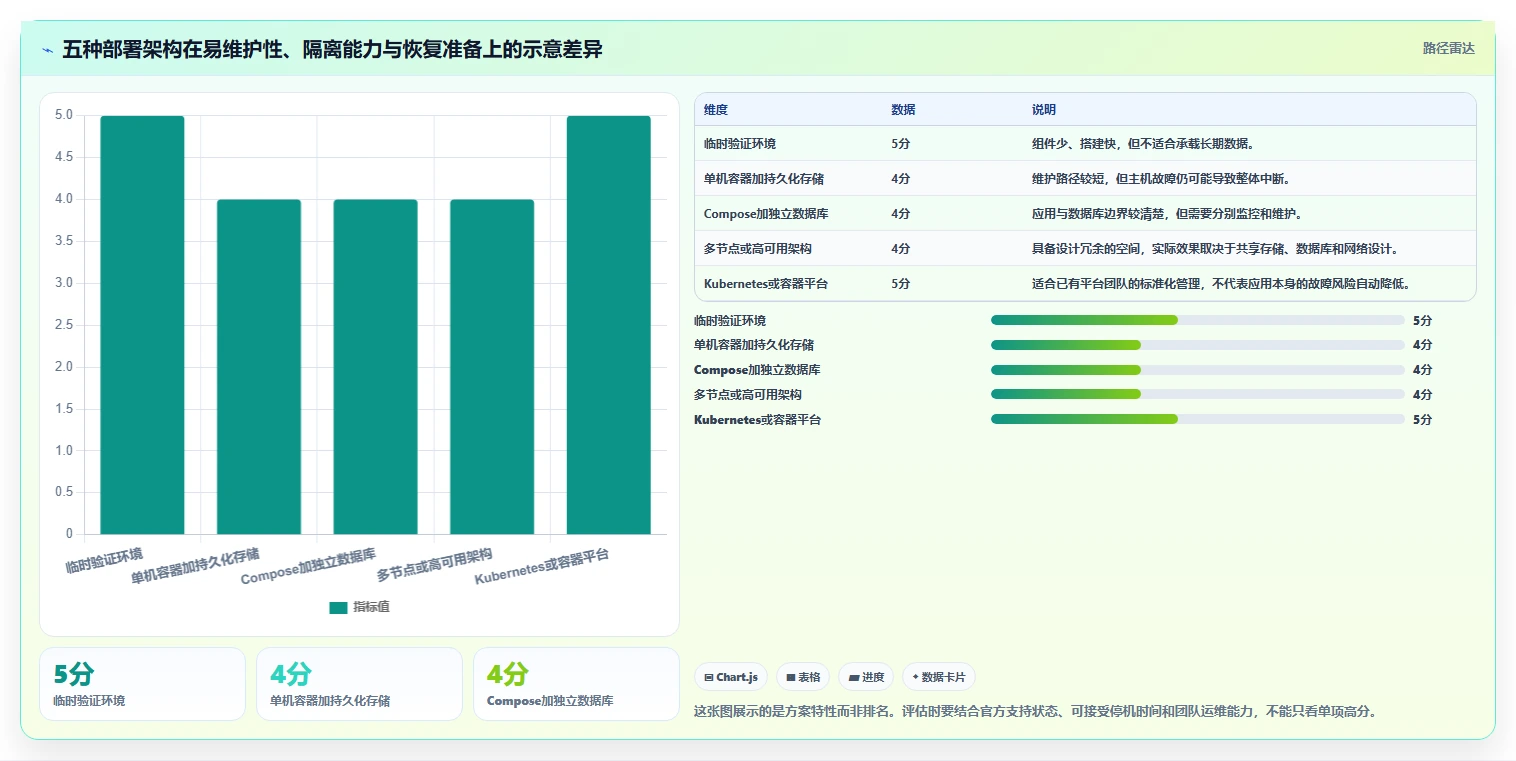Viewport: 1516px width, 761px height.
Task: Click the chart bar for 临时验证环境
Action: coord(142,325)
